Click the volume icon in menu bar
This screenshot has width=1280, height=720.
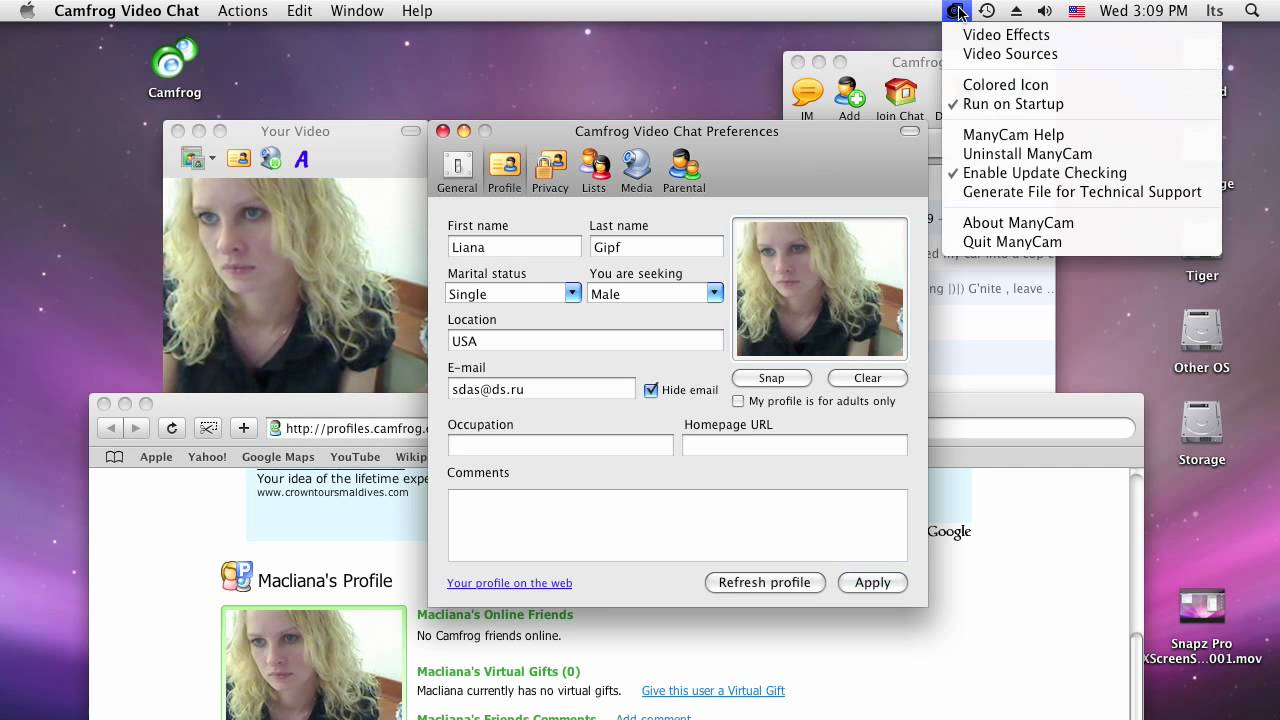click(x=1045, y=11)
